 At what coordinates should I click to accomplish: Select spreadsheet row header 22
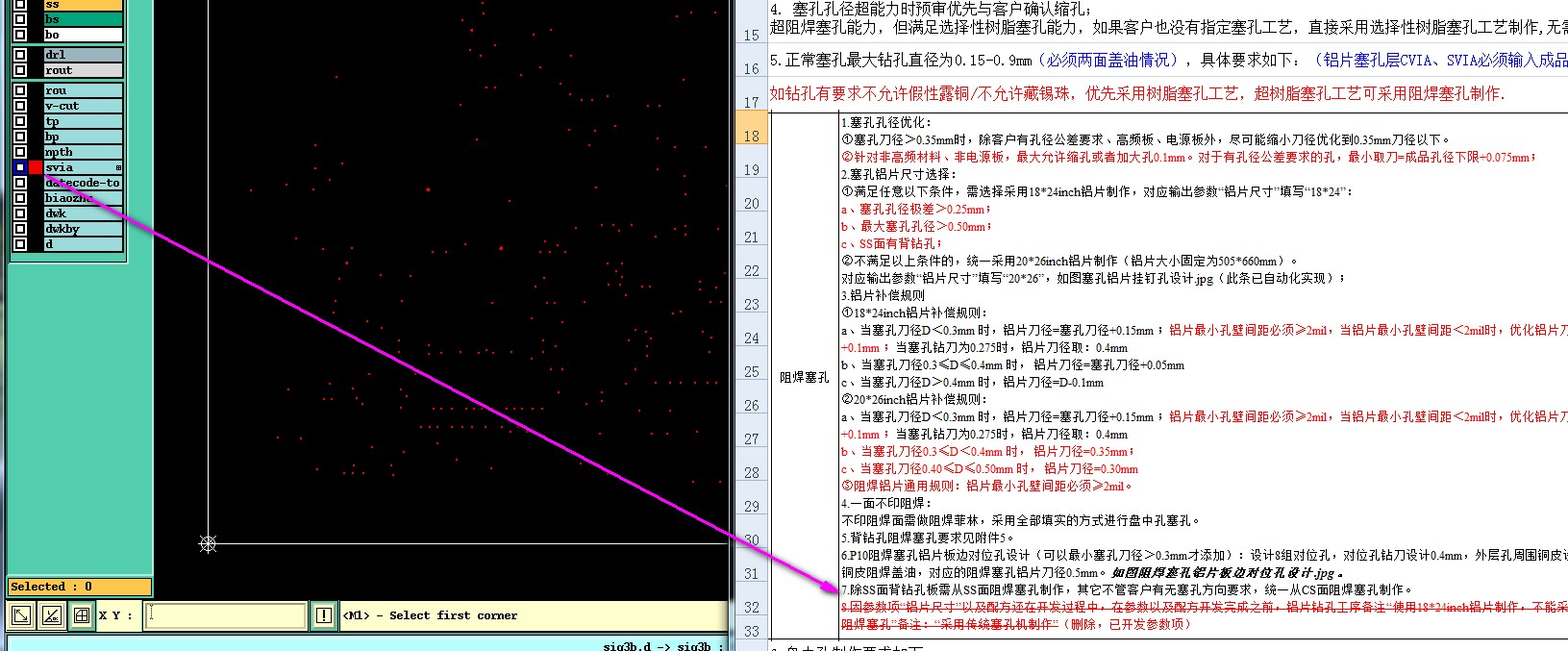(x=751, y=263)
